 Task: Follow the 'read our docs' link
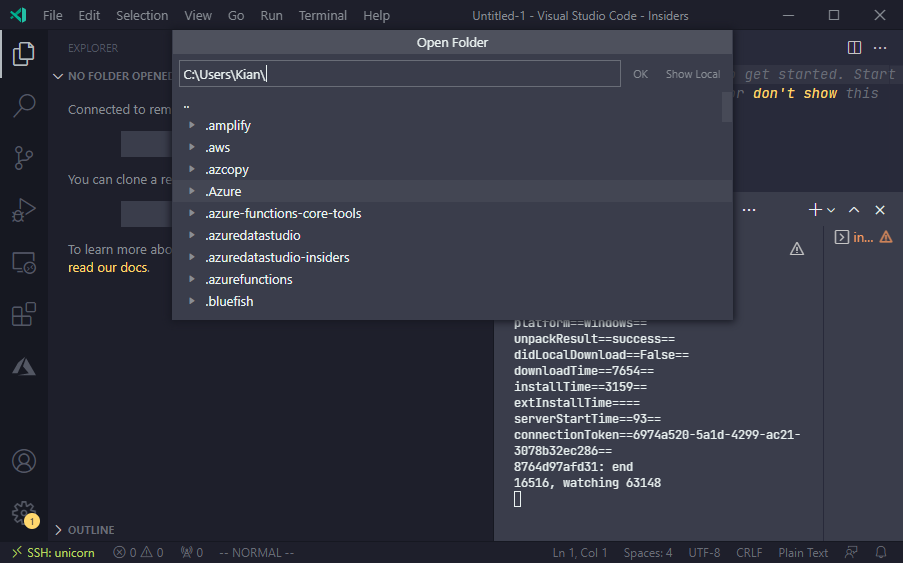[108, 268]
